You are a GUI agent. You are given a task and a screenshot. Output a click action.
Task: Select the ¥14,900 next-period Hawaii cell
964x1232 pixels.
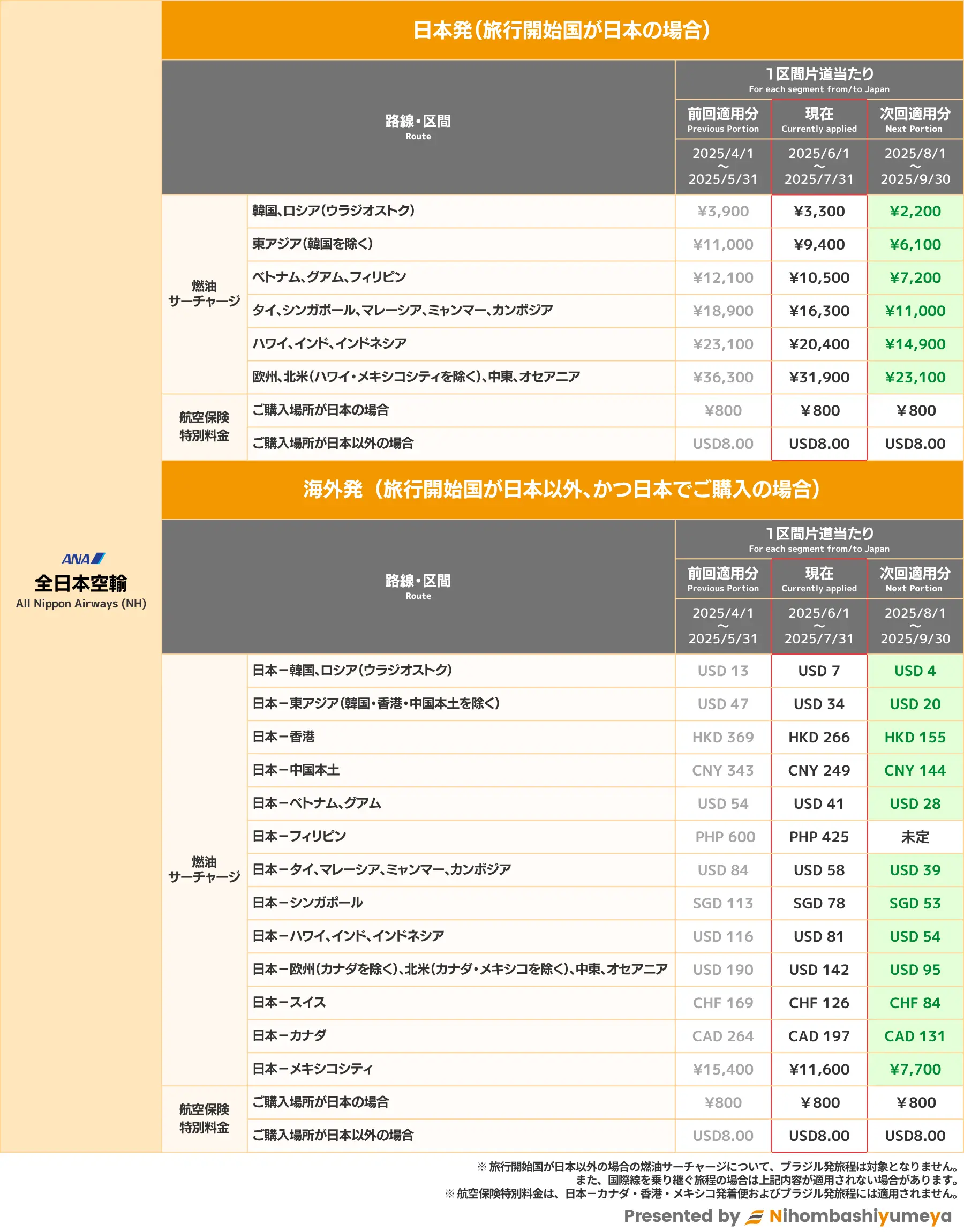915,344
